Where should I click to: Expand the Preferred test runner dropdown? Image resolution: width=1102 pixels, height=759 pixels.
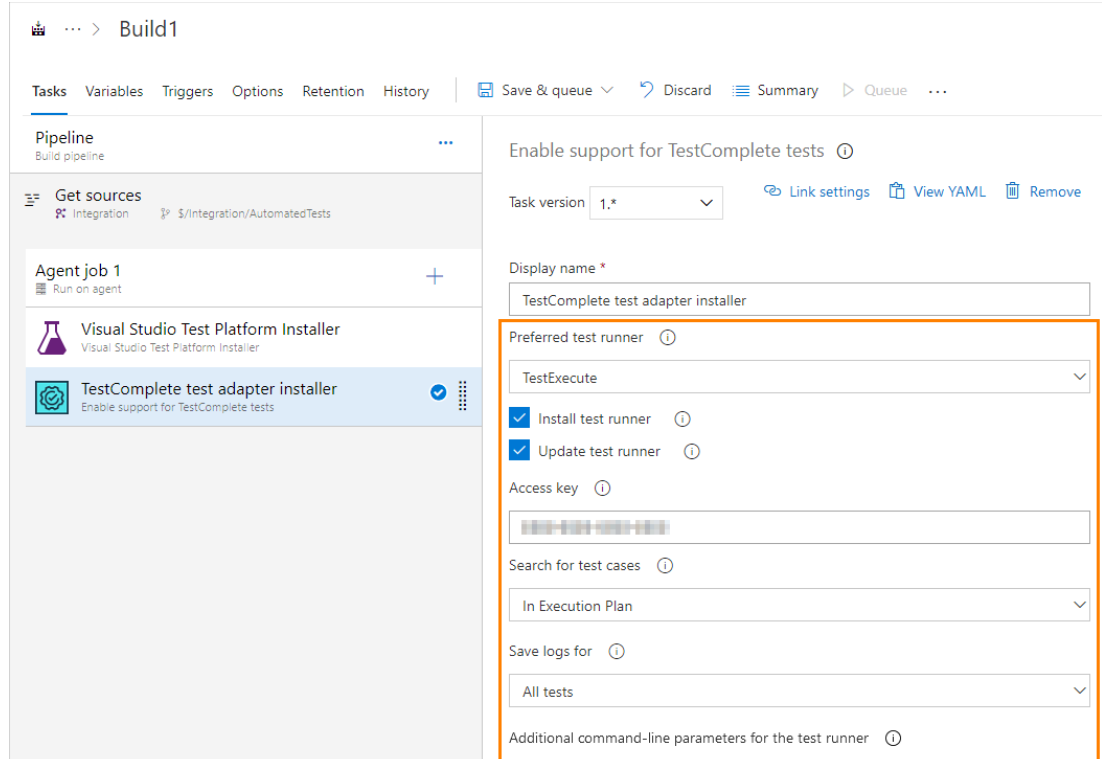tap(799, 377)
